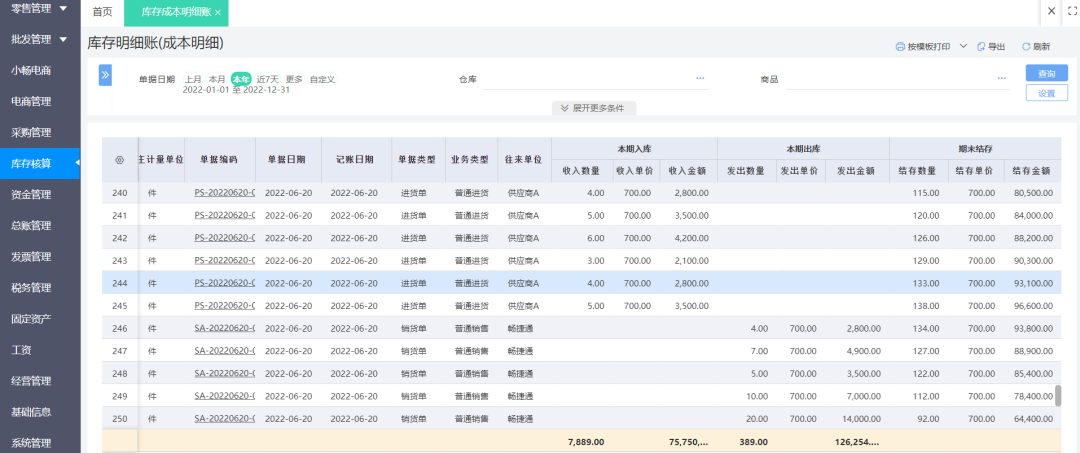
Task: Select 本年 date filter
Action: (241, 79)
